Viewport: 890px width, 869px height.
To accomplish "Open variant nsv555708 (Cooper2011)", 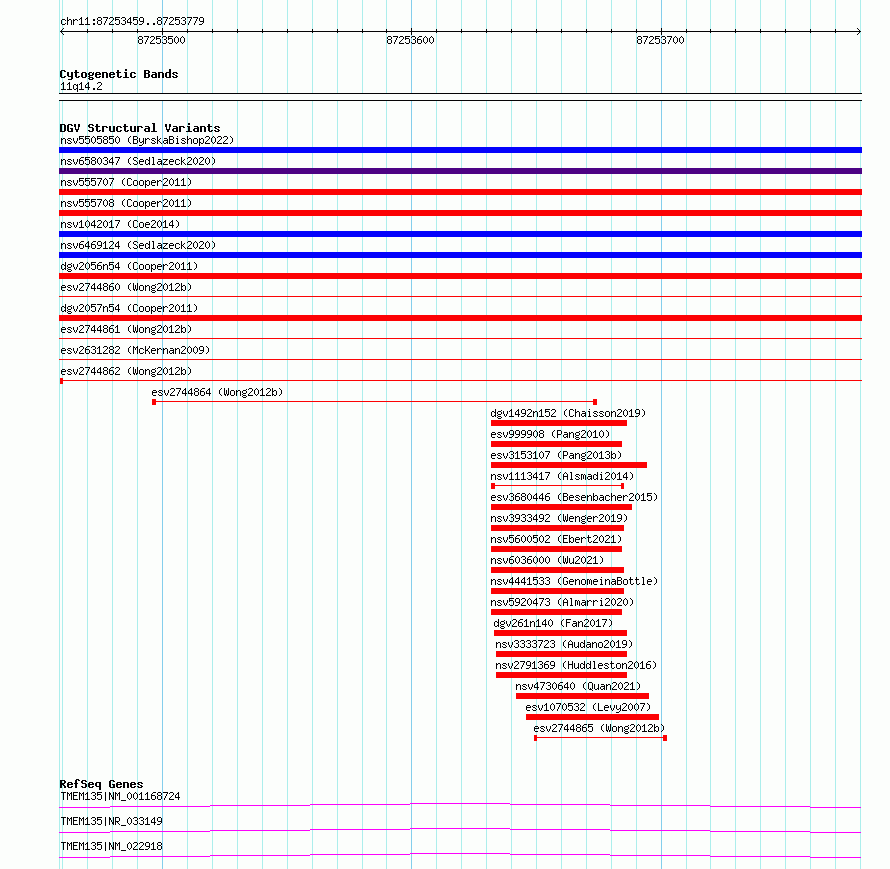I will [x=126, y=203].
